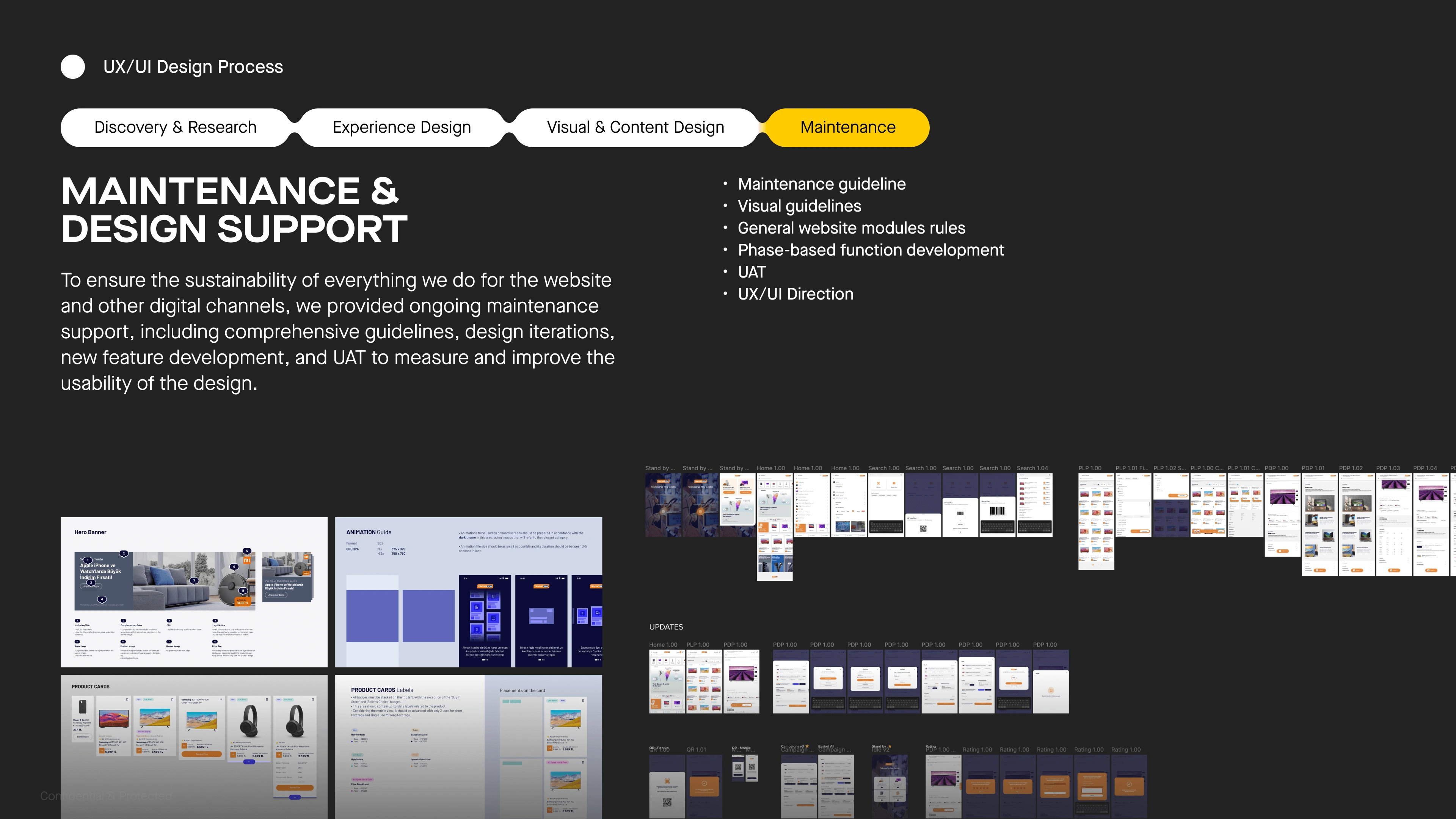Click the white circle beside UX/UI Design Process
1456x819 pixels.
pos(73,67)
